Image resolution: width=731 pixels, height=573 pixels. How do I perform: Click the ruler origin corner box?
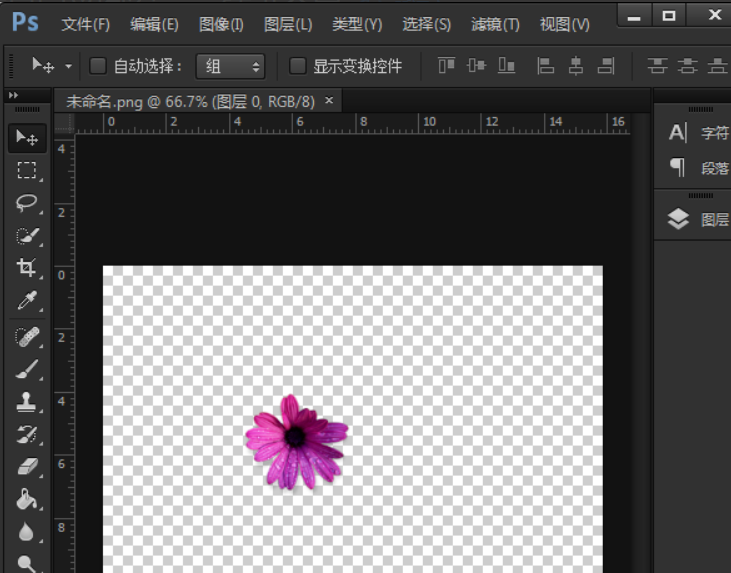point(64,124)
